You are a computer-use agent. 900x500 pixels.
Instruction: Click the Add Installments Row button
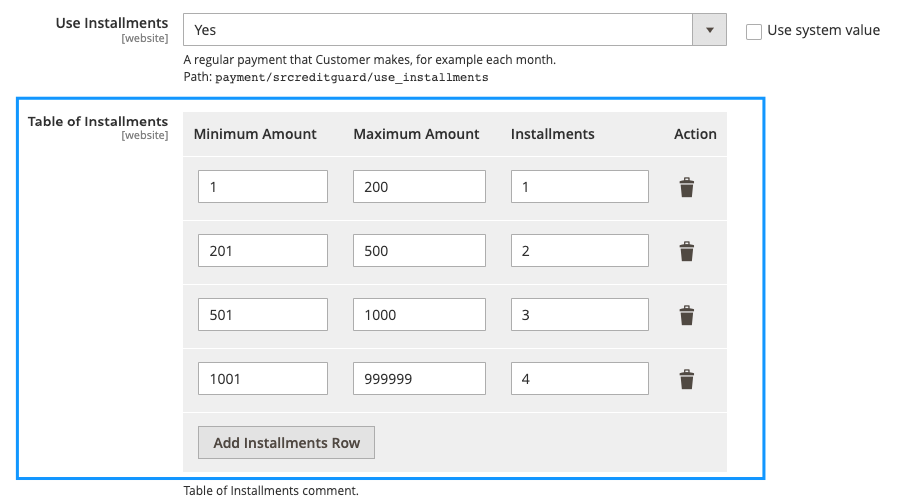pos(286,443)
